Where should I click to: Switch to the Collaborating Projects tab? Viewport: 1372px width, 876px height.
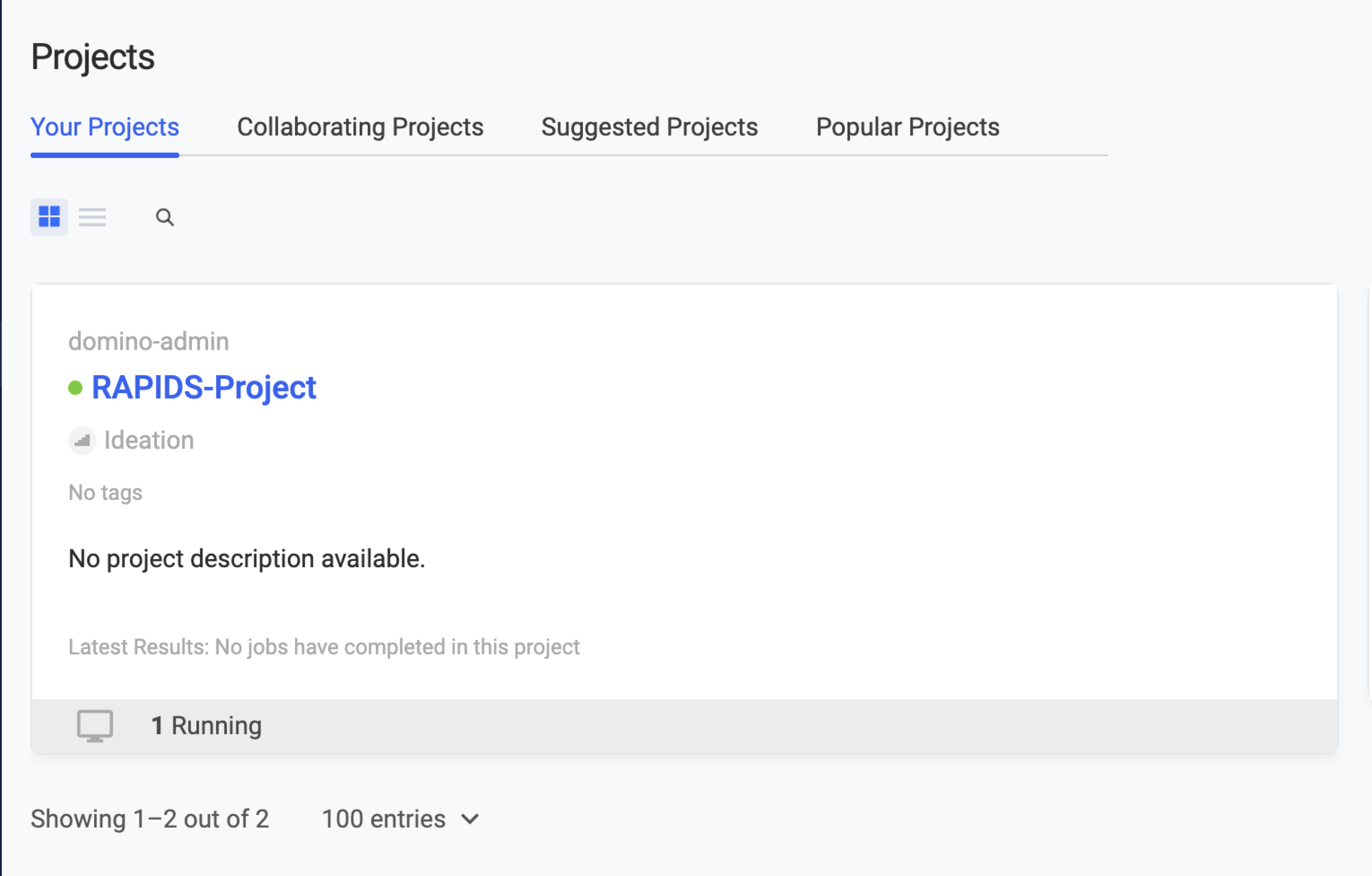click(x=360, y=127)
